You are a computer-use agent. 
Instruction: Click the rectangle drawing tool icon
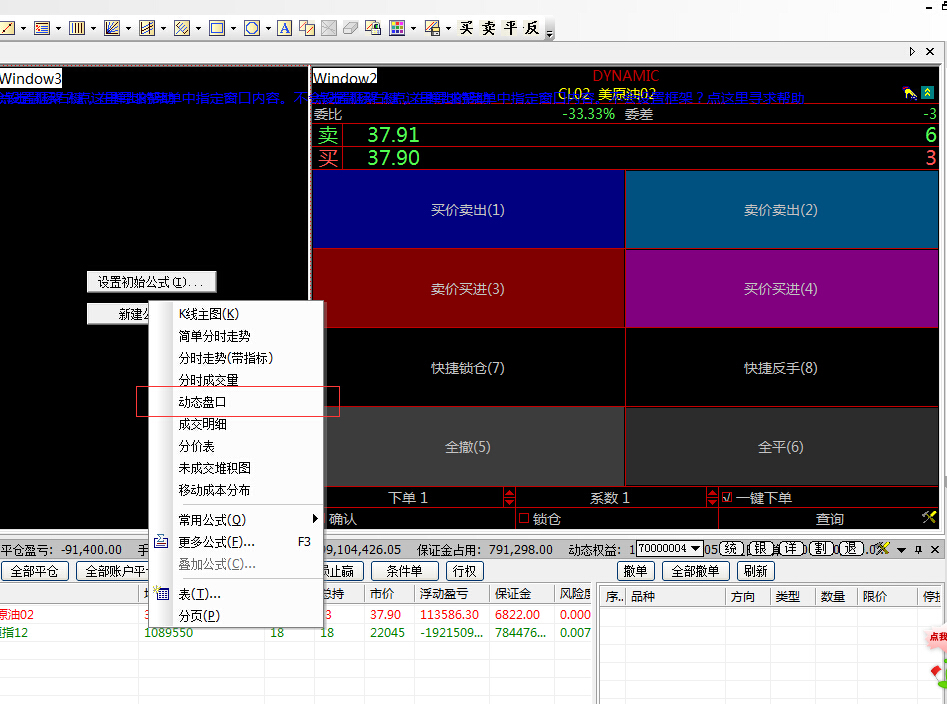point(215,28)
